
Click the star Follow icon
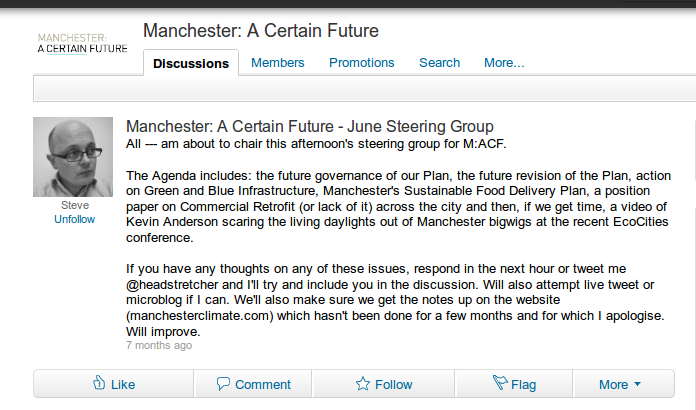pos(363,384)
